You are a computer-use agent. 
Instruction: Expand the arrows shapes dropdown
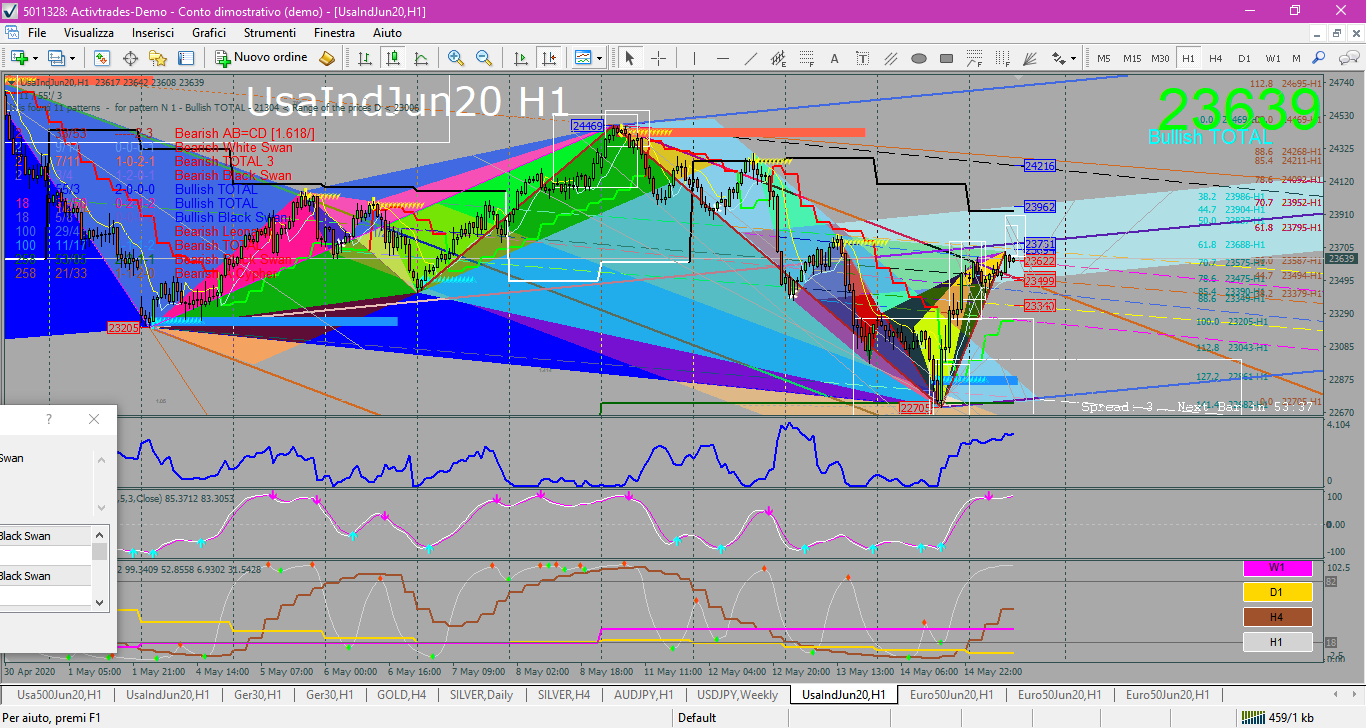pyautogui.click(x=1073, y=58)
